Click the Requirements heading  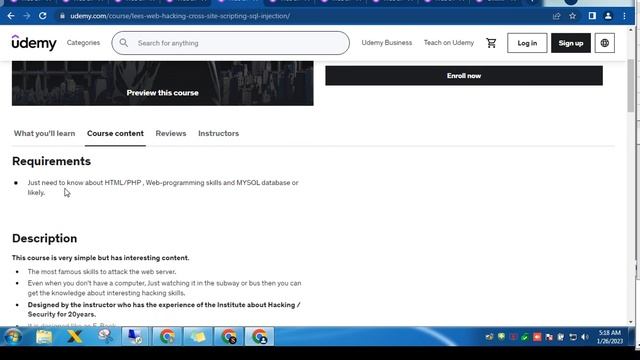tap(51, 161)
